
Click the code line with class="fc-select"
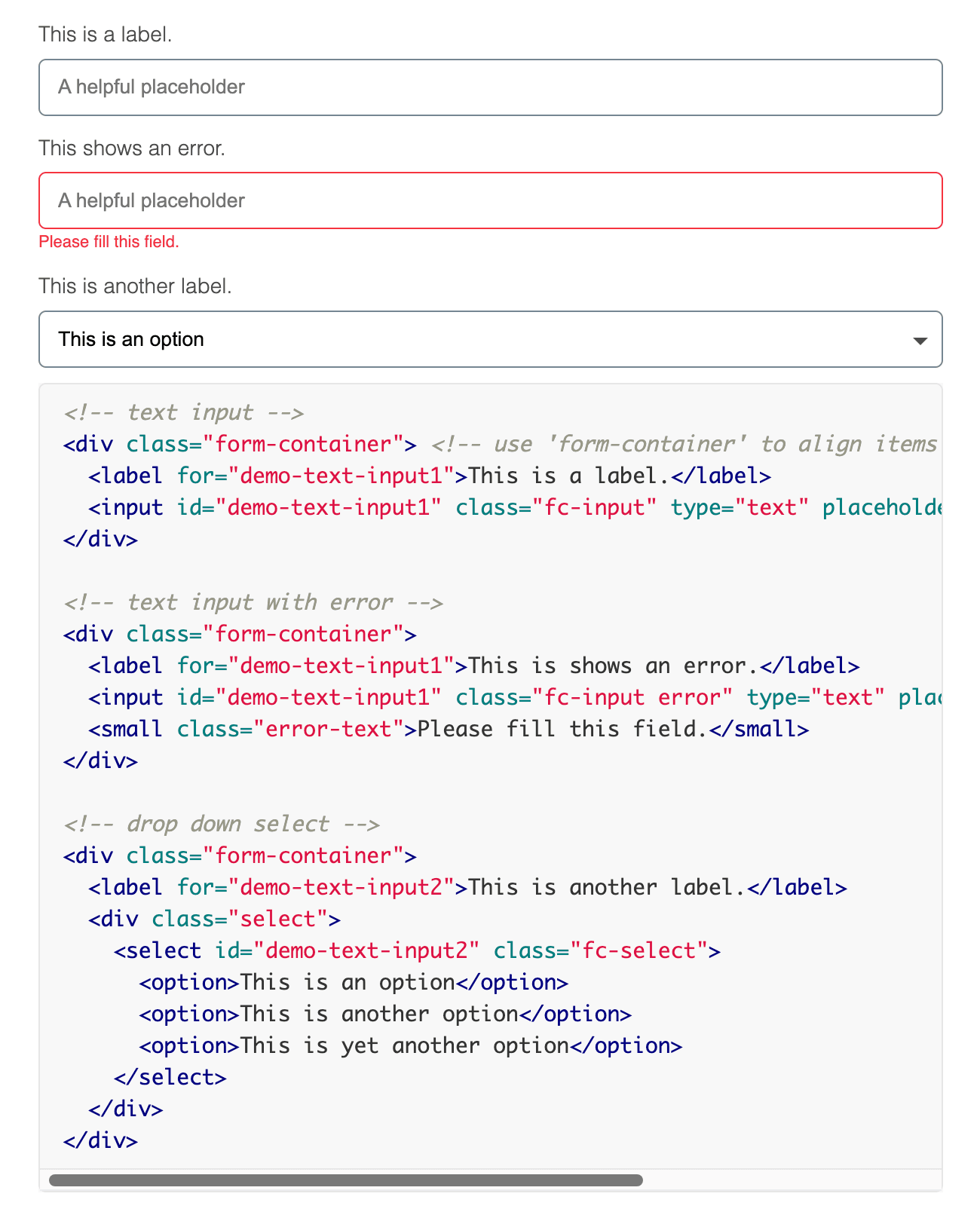(417, 950)
